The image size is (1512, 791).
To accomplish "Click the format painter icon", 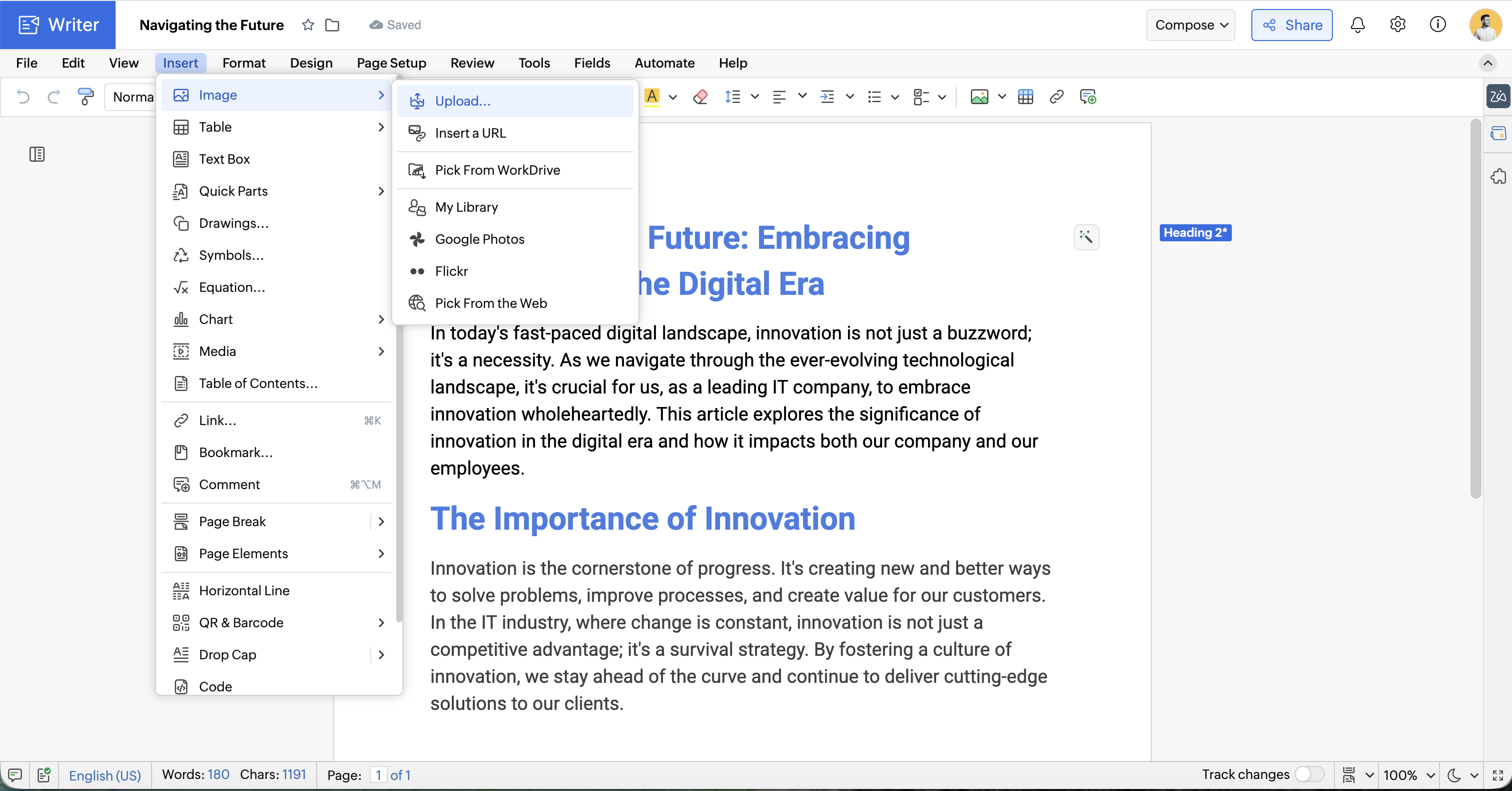I will pos(86,96).
